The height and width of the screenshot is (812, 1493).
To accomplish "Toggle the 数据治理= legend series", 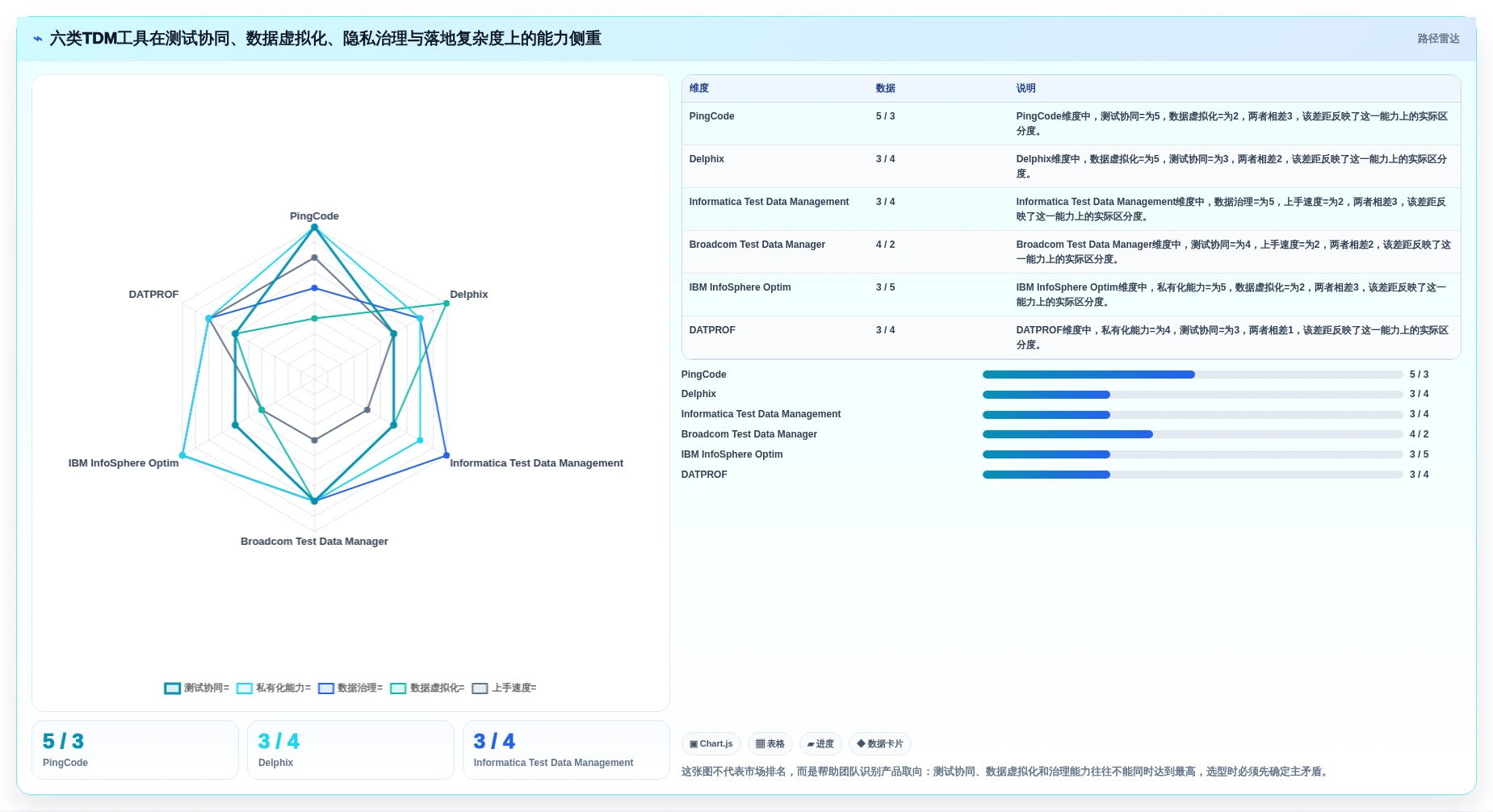I will pyautogui.click(x=350, y=689).
